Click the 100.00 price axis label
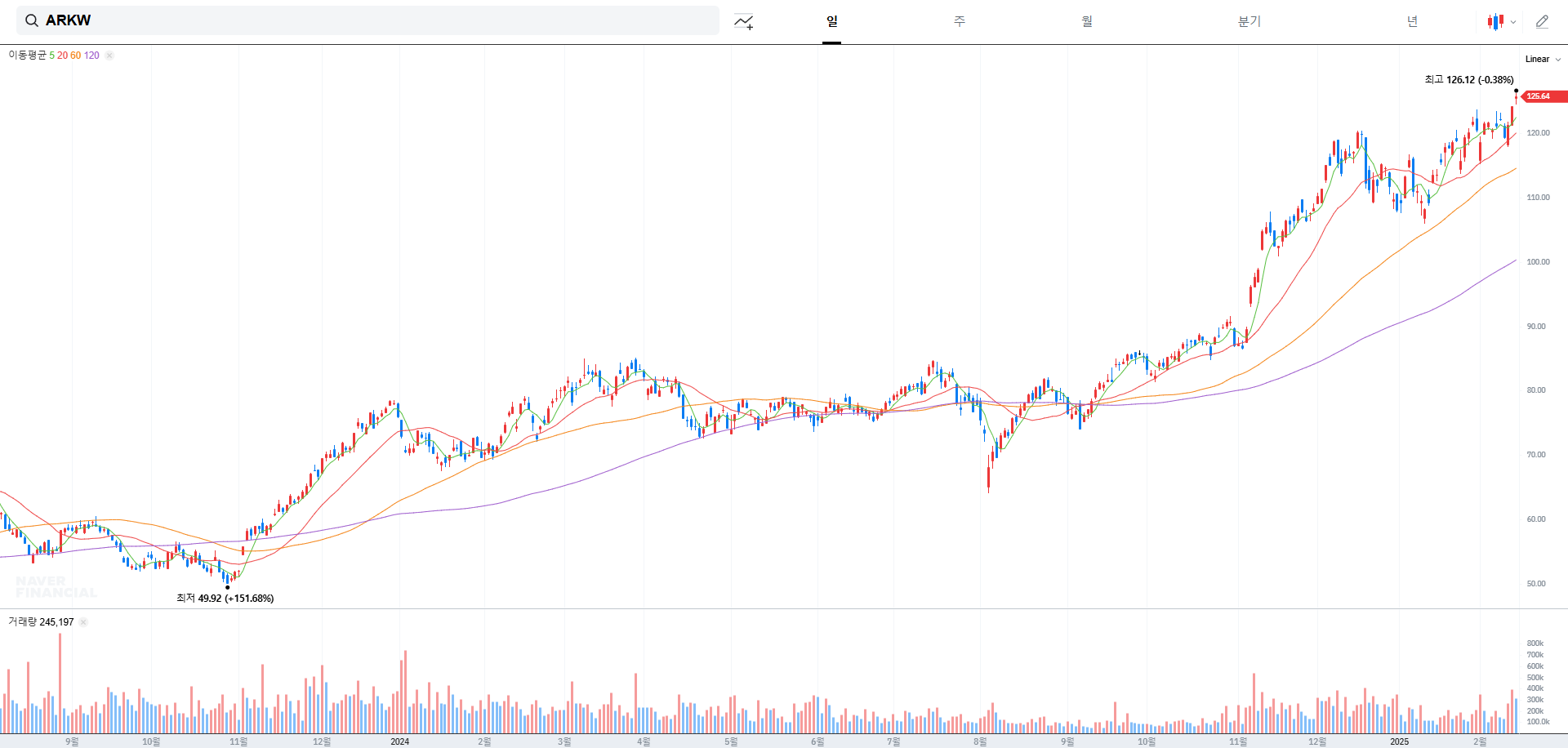 click(x=1538, y=262)
